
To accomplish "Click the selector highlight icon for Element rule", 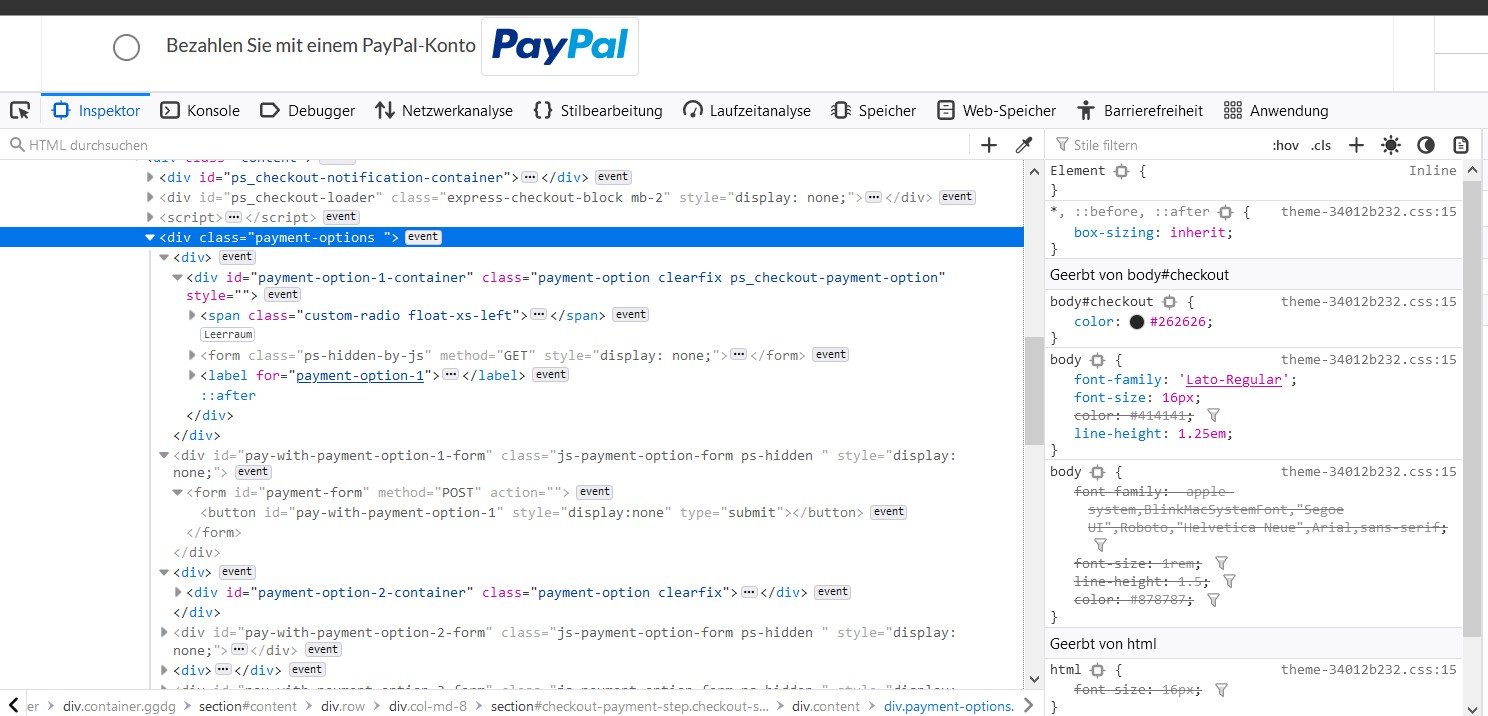I will point(1121,171).
